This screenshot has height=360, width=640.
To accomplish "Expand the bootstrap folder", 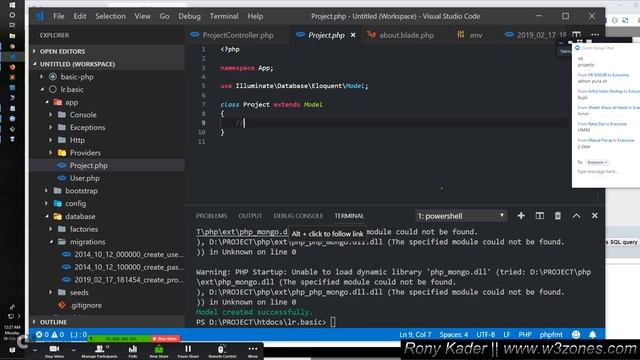I will [x=81, y=191].
